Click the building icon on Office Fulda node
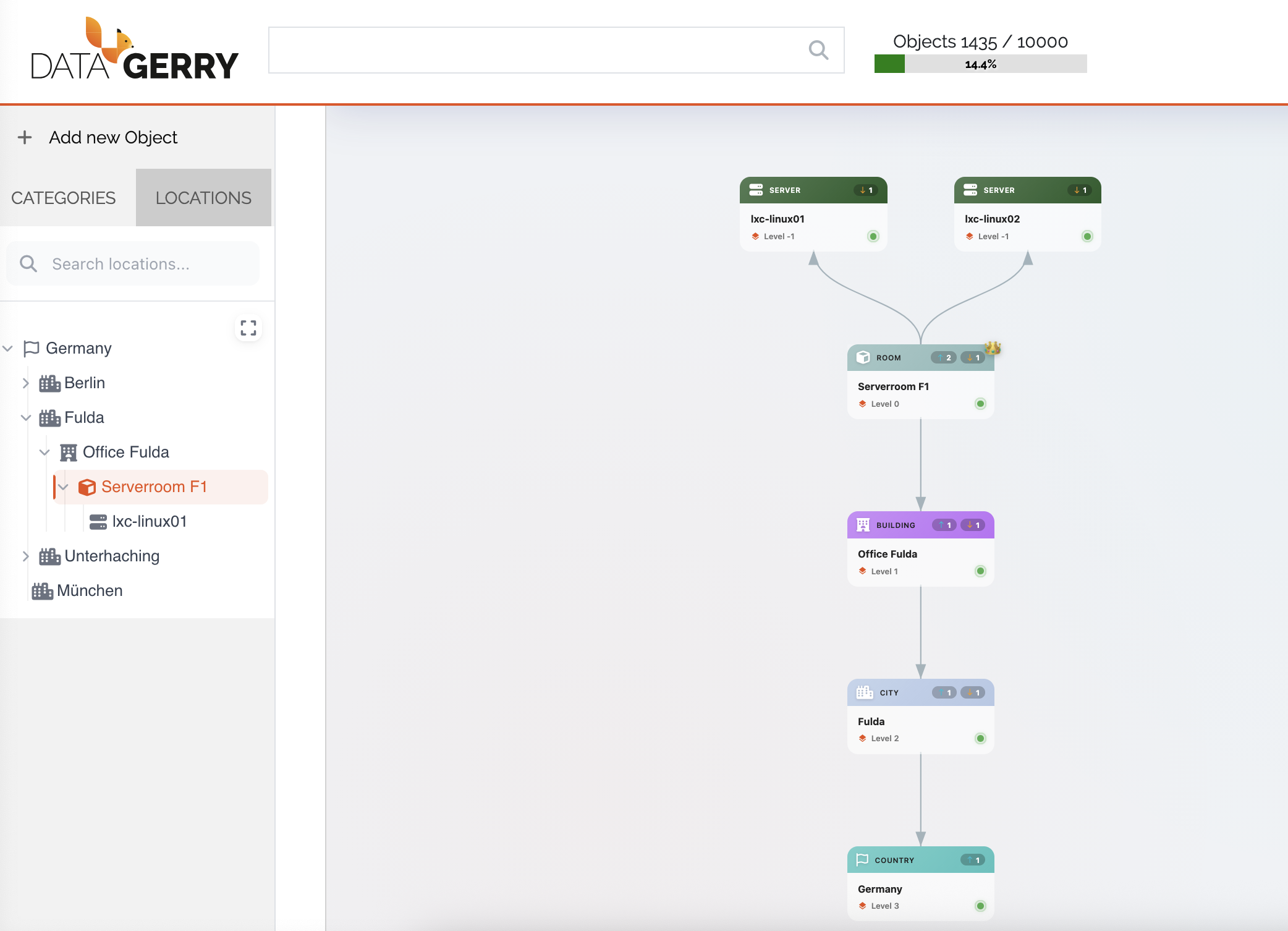Viewport: 1288px width, 931px height. point(863,525)
